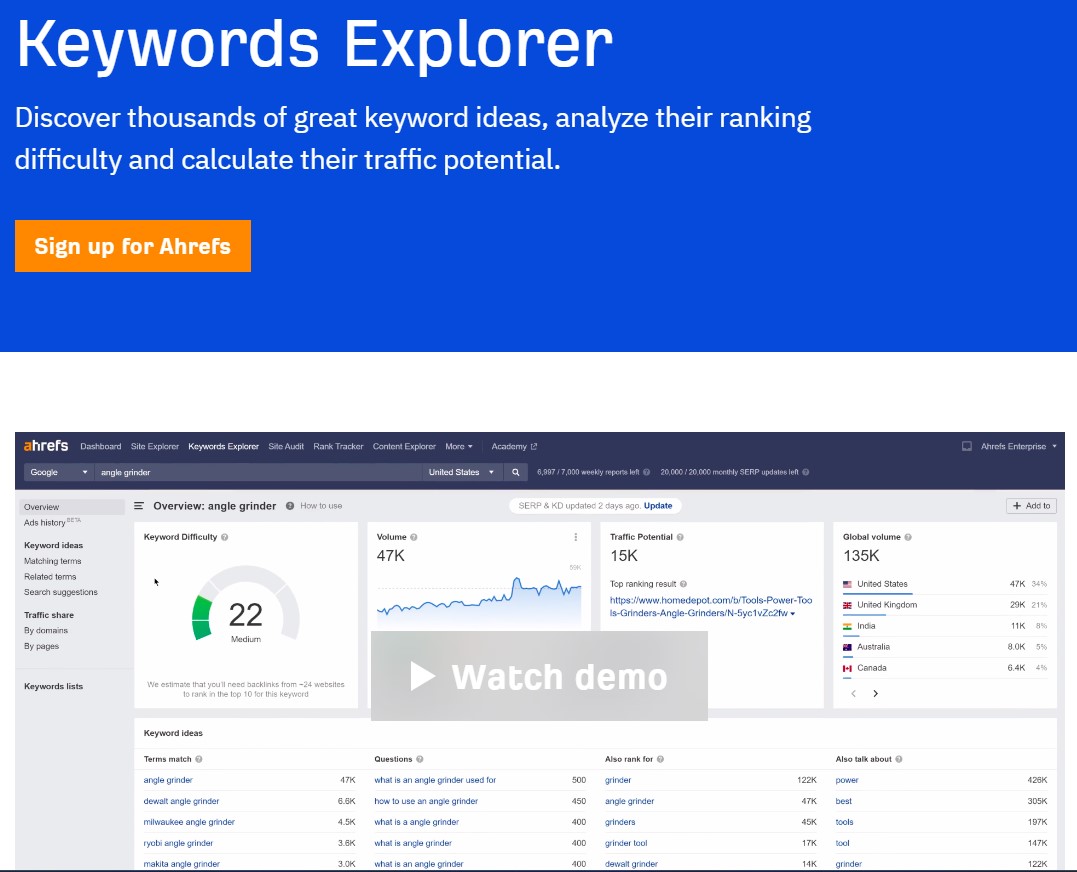
Task: Open what is an angle grinder used for
Action: (x=435, y=780)
